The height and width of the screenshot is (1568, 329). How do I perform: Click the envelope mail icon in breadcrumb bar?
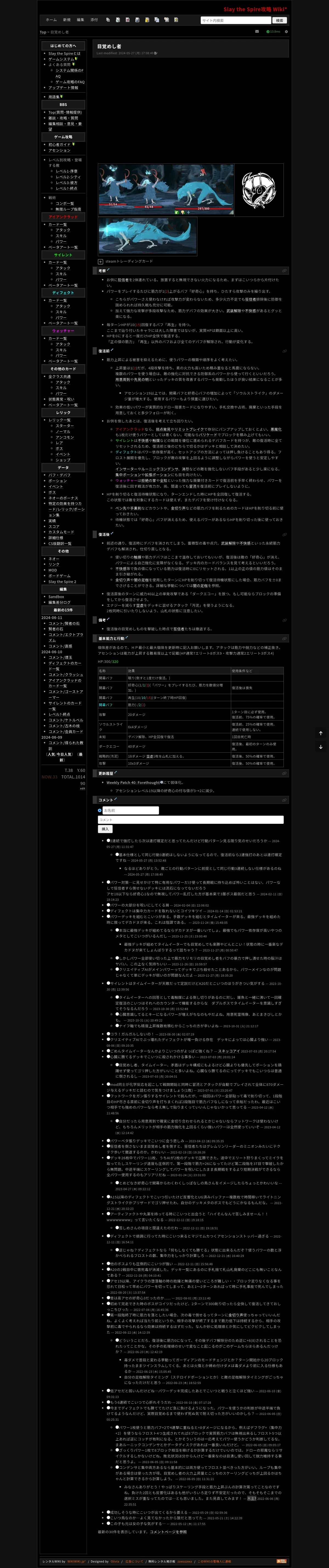(x=257, y=31)
